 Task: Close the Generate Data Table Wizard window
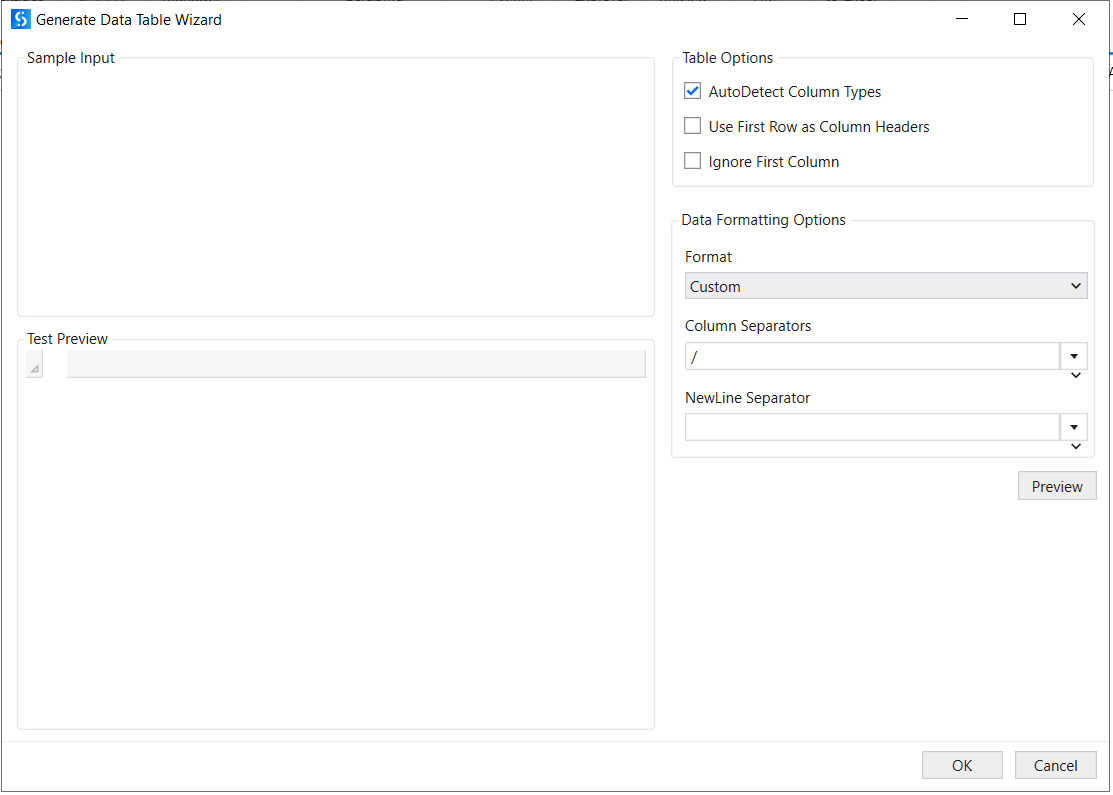tap(1078, 19)
